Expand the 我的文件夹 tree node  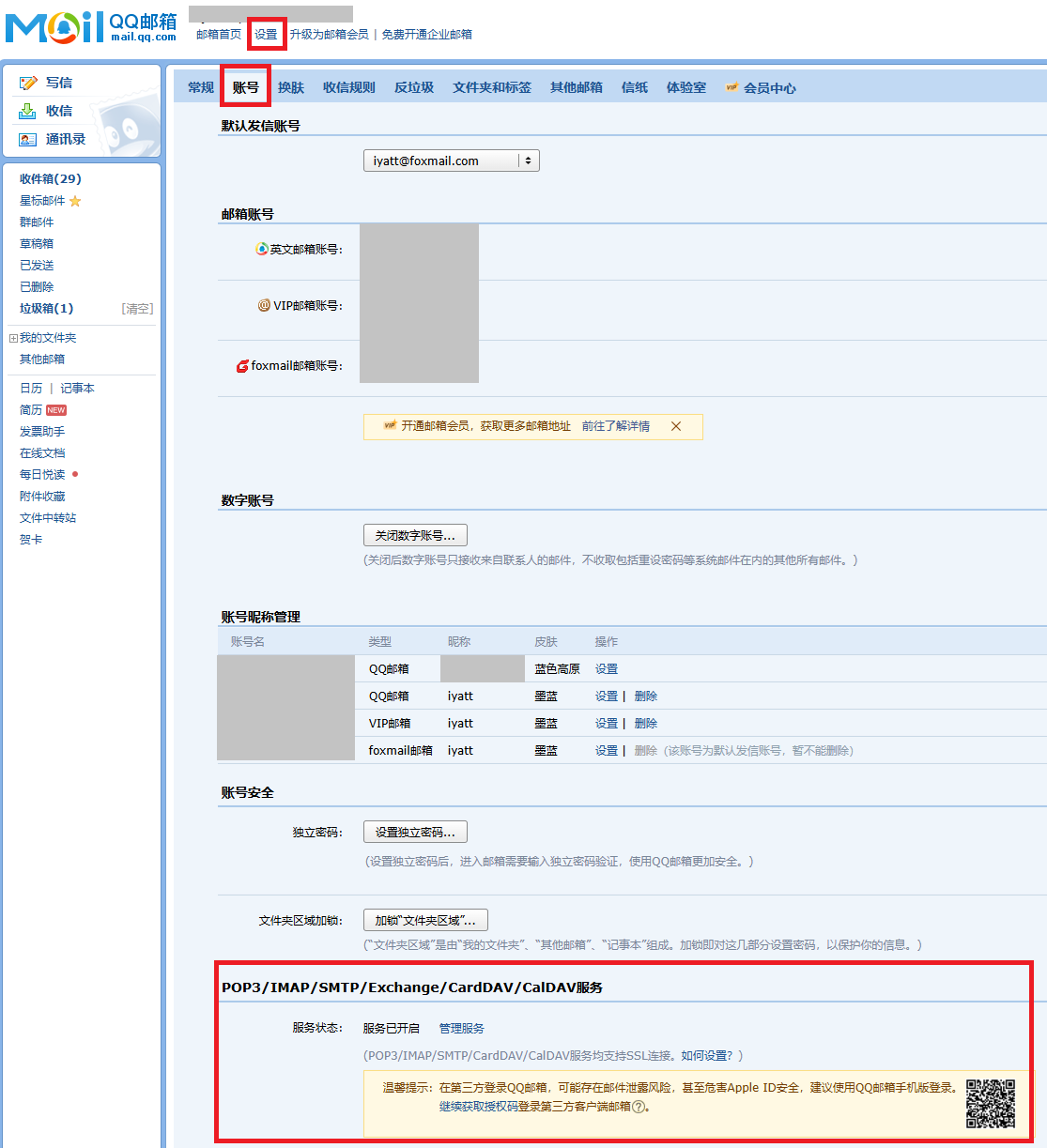(x=13, y=338)
